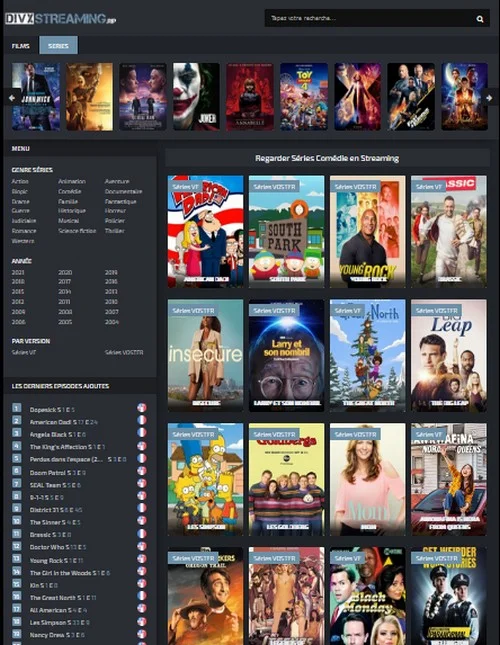Click the number 4 badge next to The King's Affection
This screenshot has width=500, height=645.
click(16, 446)
